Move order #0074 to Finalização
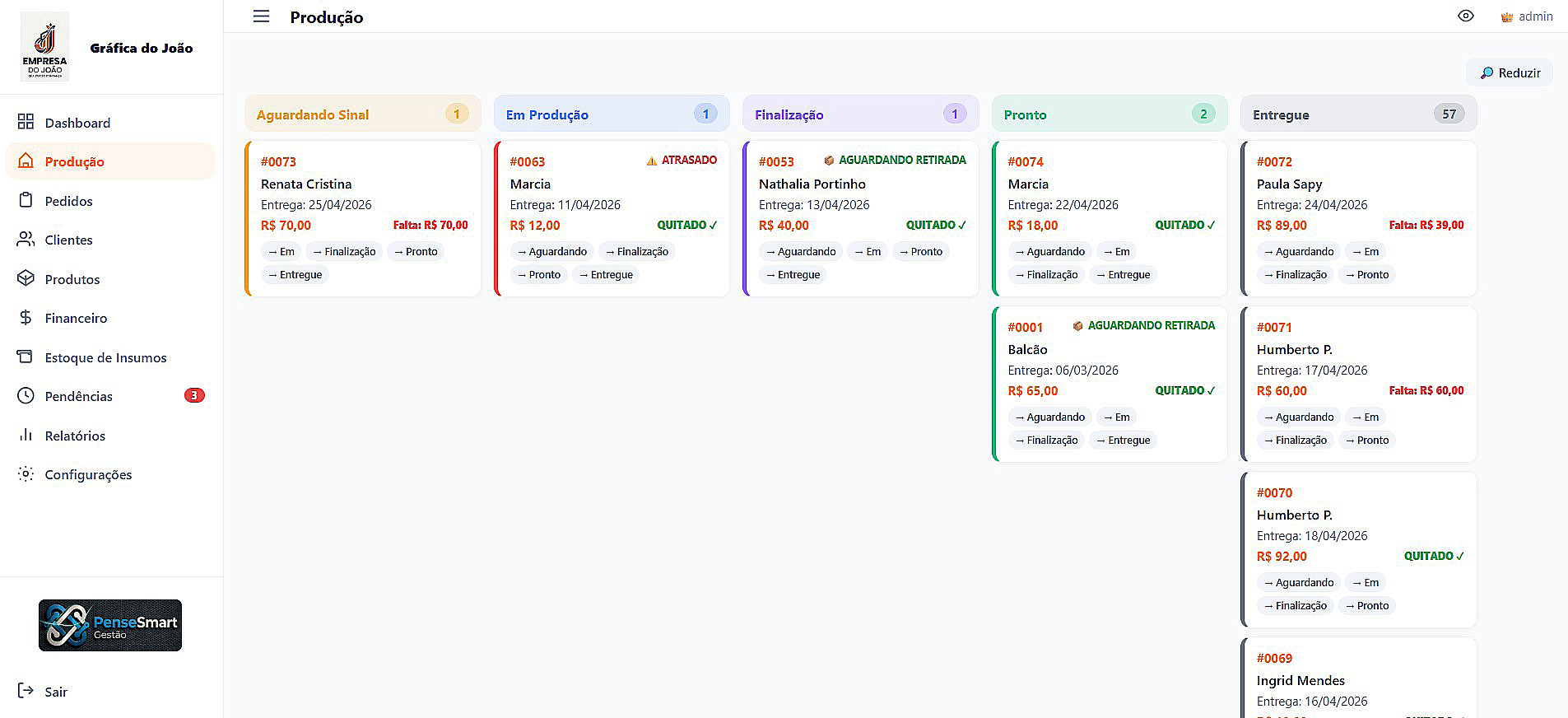1568x718 pixels. pyautogui.click(x=1046, y=274)
